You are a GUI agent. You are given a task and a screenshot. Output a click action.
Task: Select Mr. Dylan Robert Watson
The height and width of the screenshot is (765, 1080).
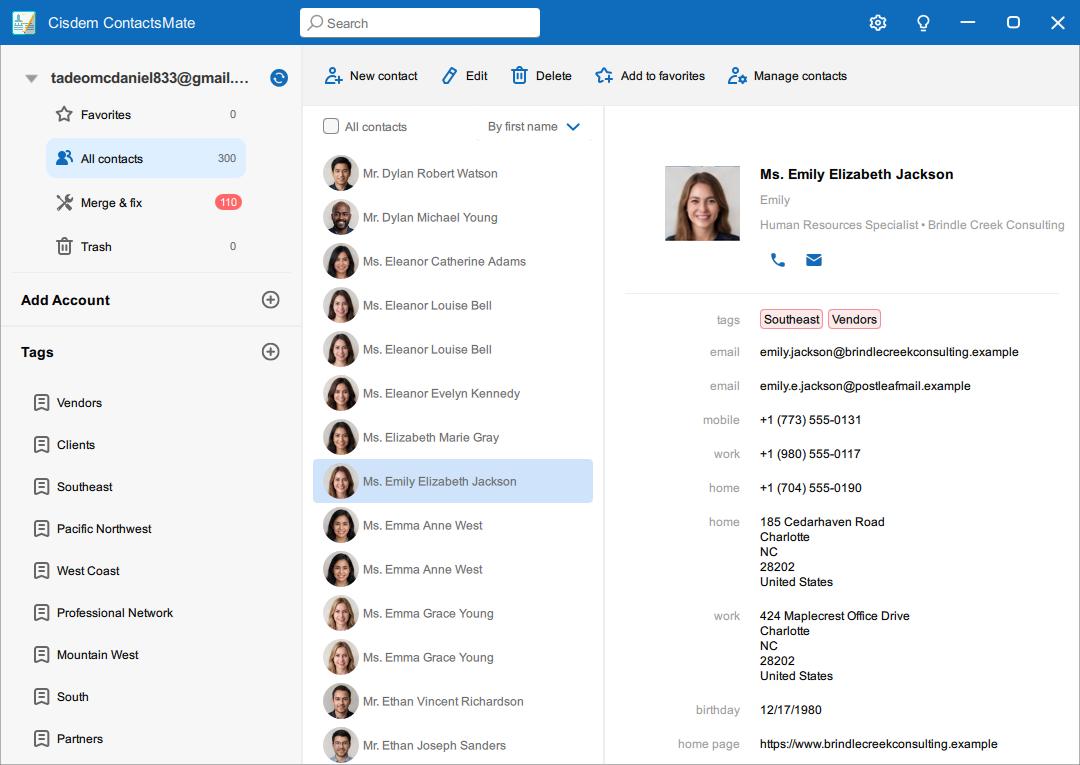[453, 174]
